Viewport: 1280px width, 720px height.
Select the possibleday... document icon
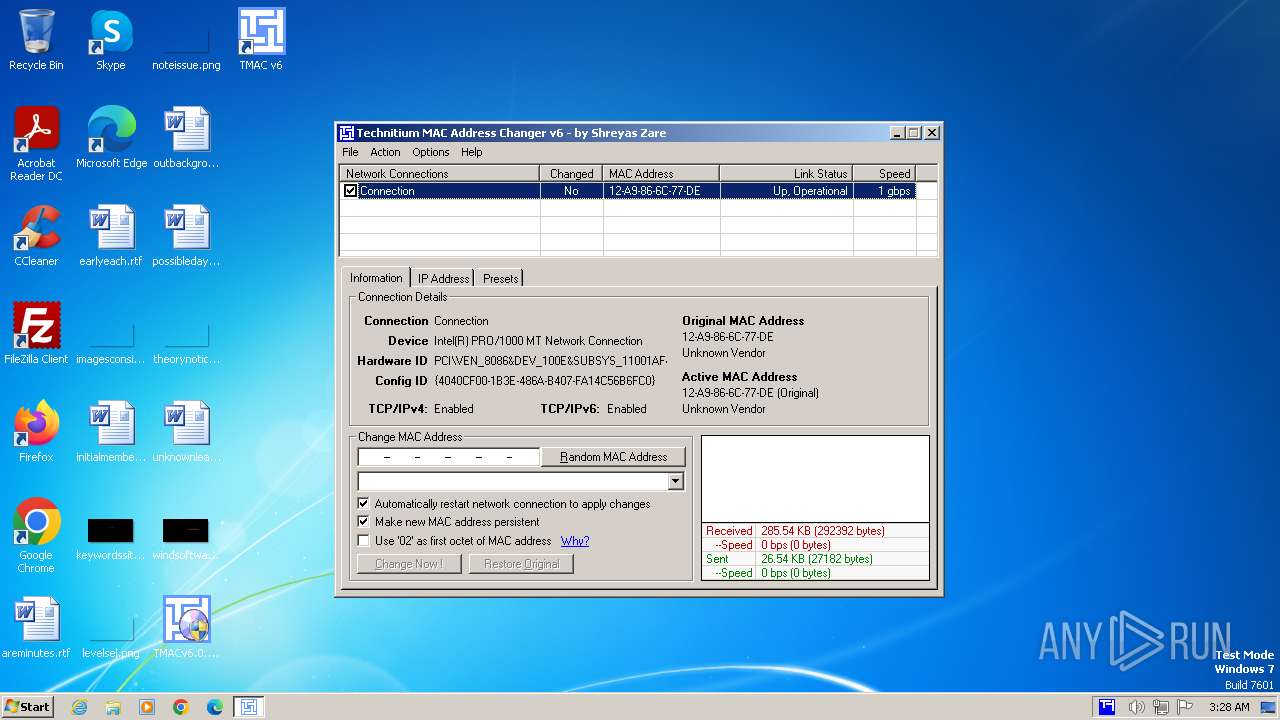tap(186, 236)
